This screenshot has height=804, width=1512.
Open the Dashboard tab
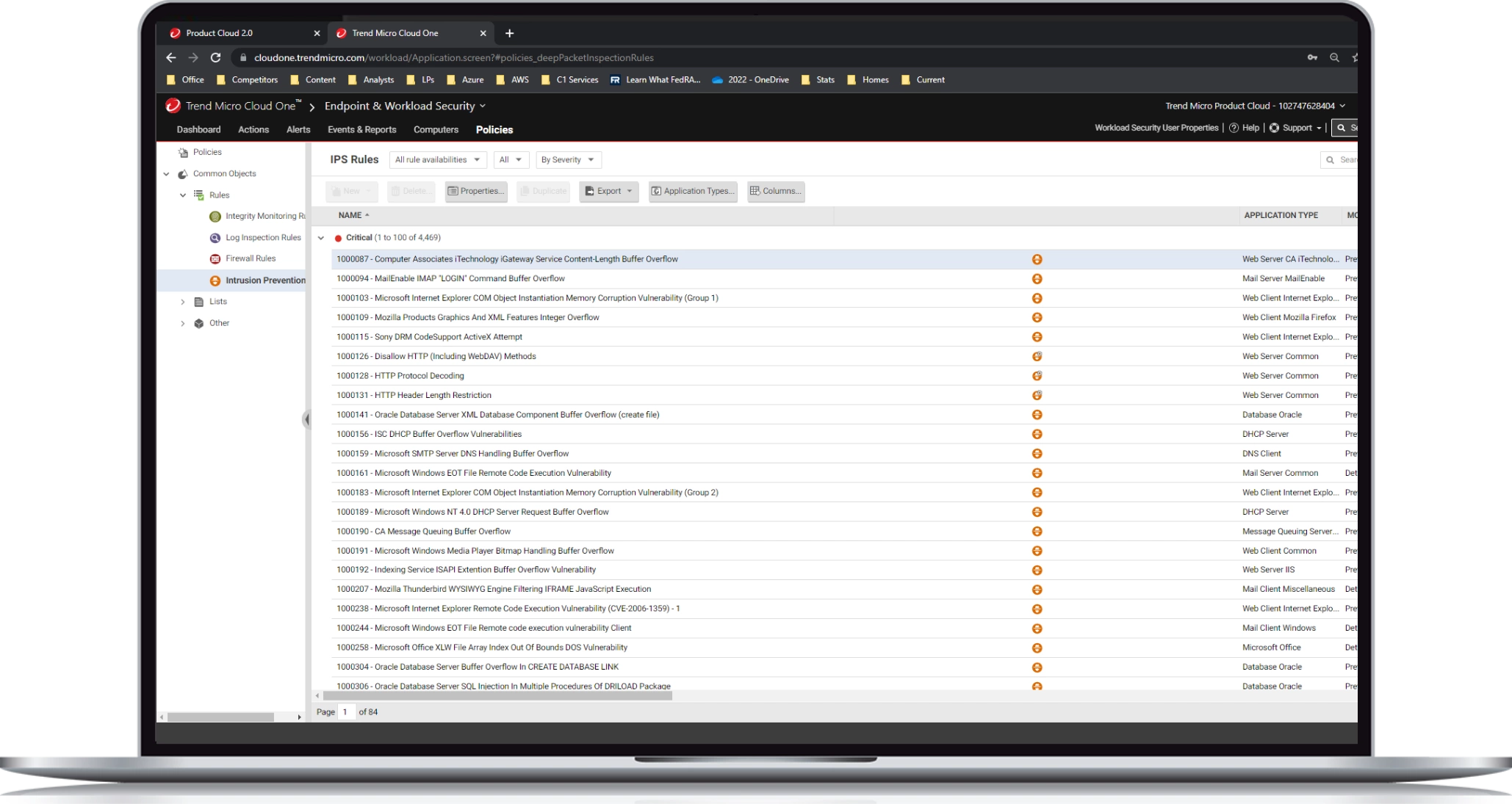pos(198,129)
